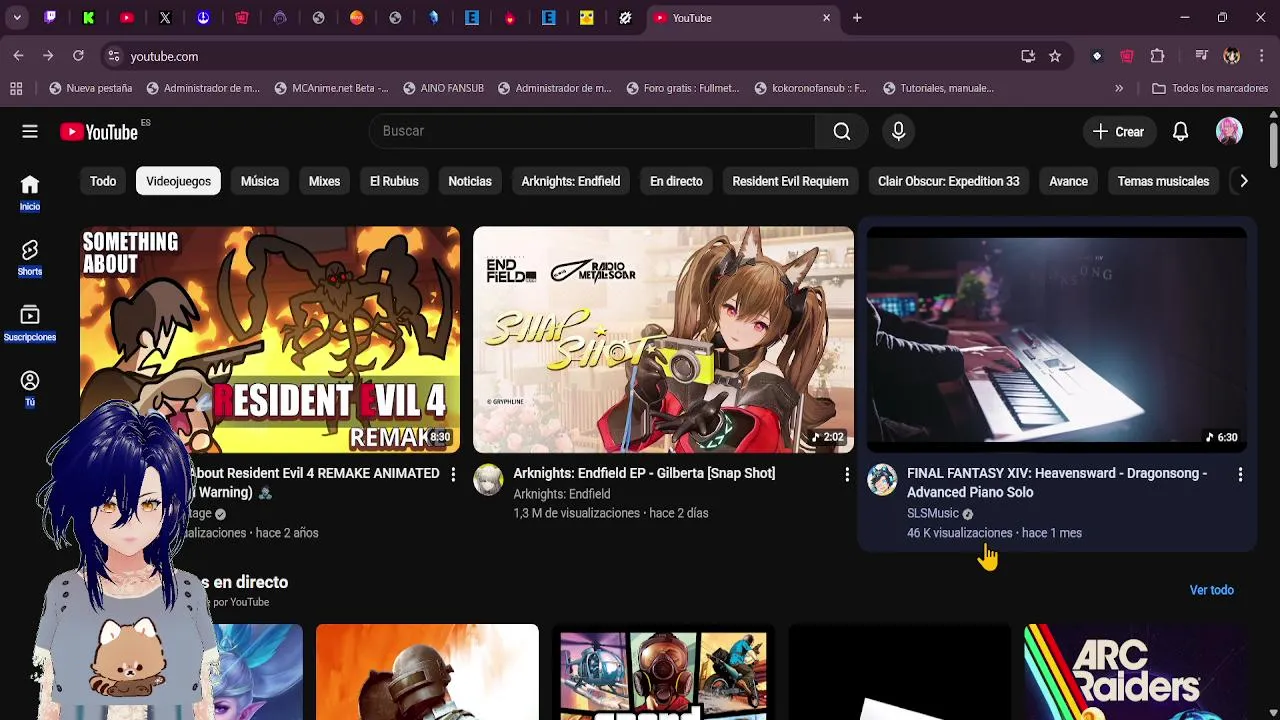This screenshot has width=1280, height=720.
Task: Open the Todos los marcadores folder
Action: (1210, 88)
